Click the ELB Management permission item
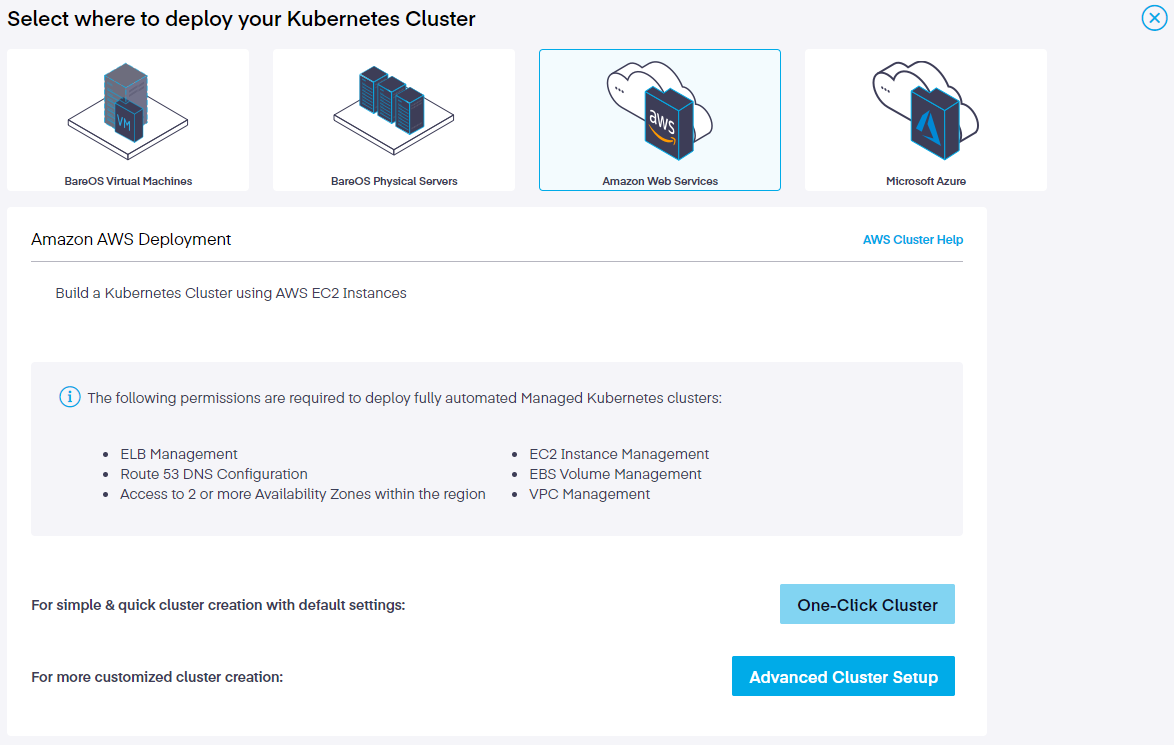 point(179,454)
